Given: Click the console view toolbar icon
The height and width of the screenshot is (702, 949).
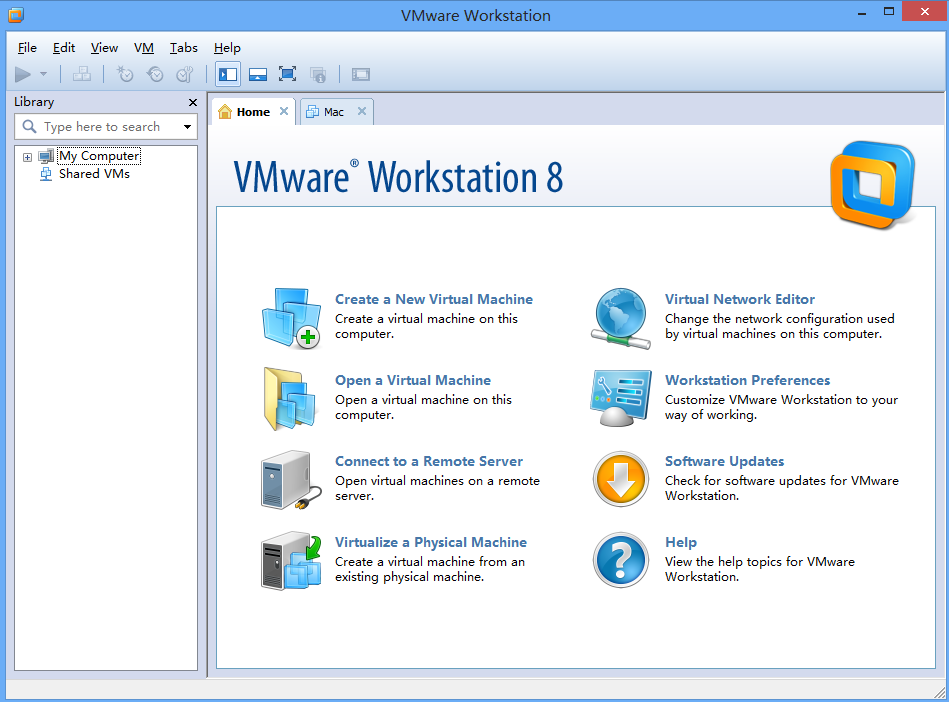Looking at the screenshot, I should click(x=361, y=74).
